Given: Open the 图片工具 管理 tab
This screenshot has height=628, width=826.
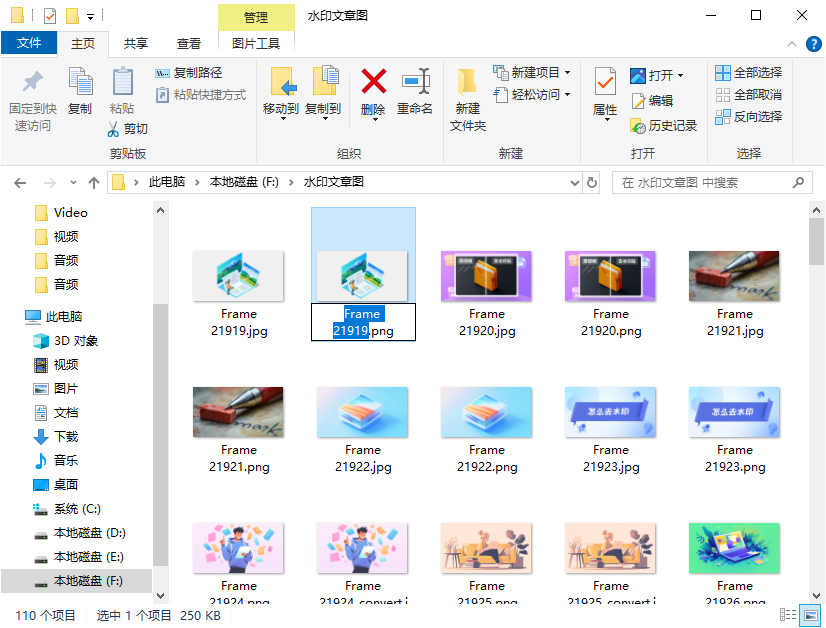Looking at the screenshot, I should pos(256,17).
